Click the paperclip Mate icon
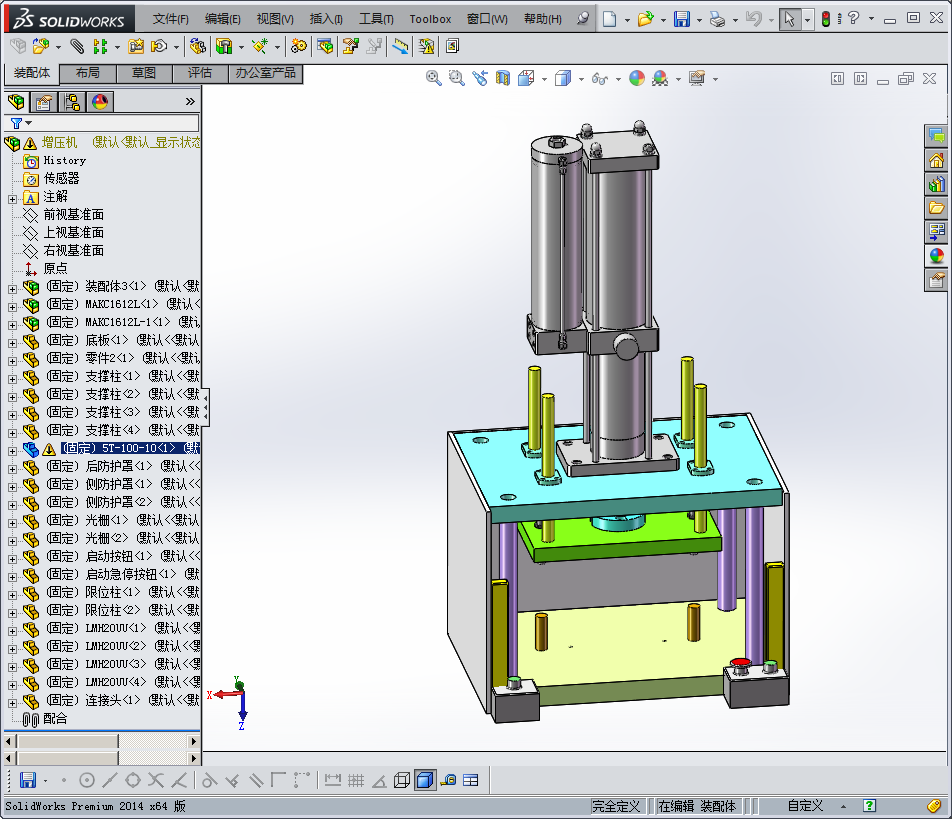 pyautogui.click(x=76, y=46)
